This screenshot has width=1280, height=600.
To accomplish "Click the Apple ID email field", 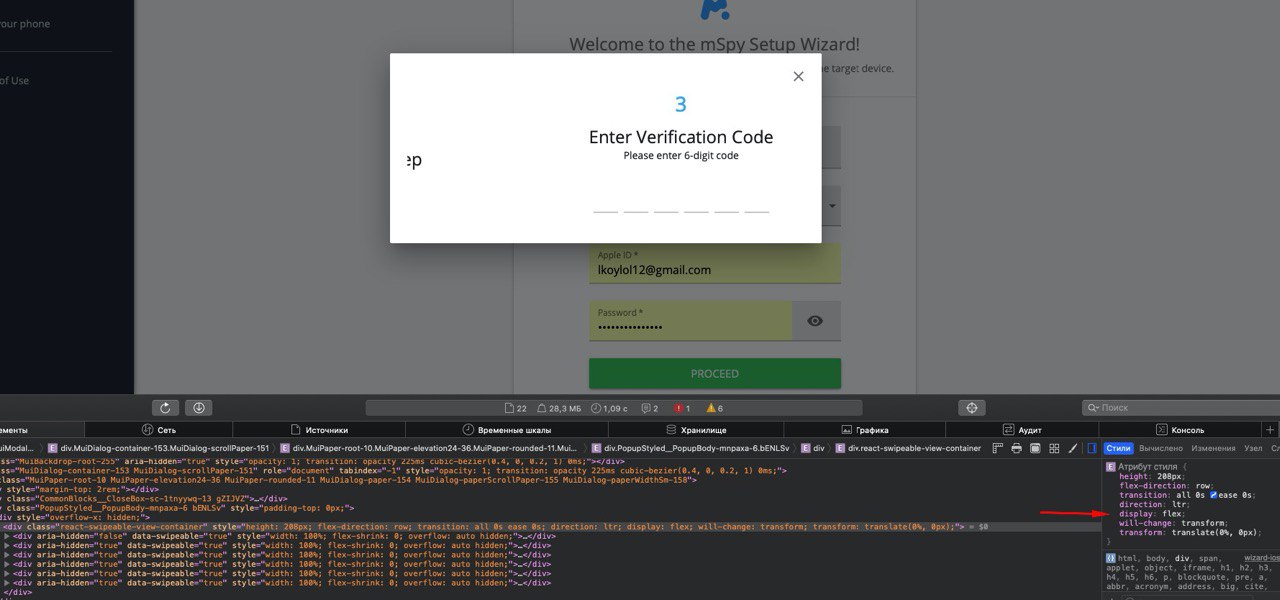I will point(715,264).
